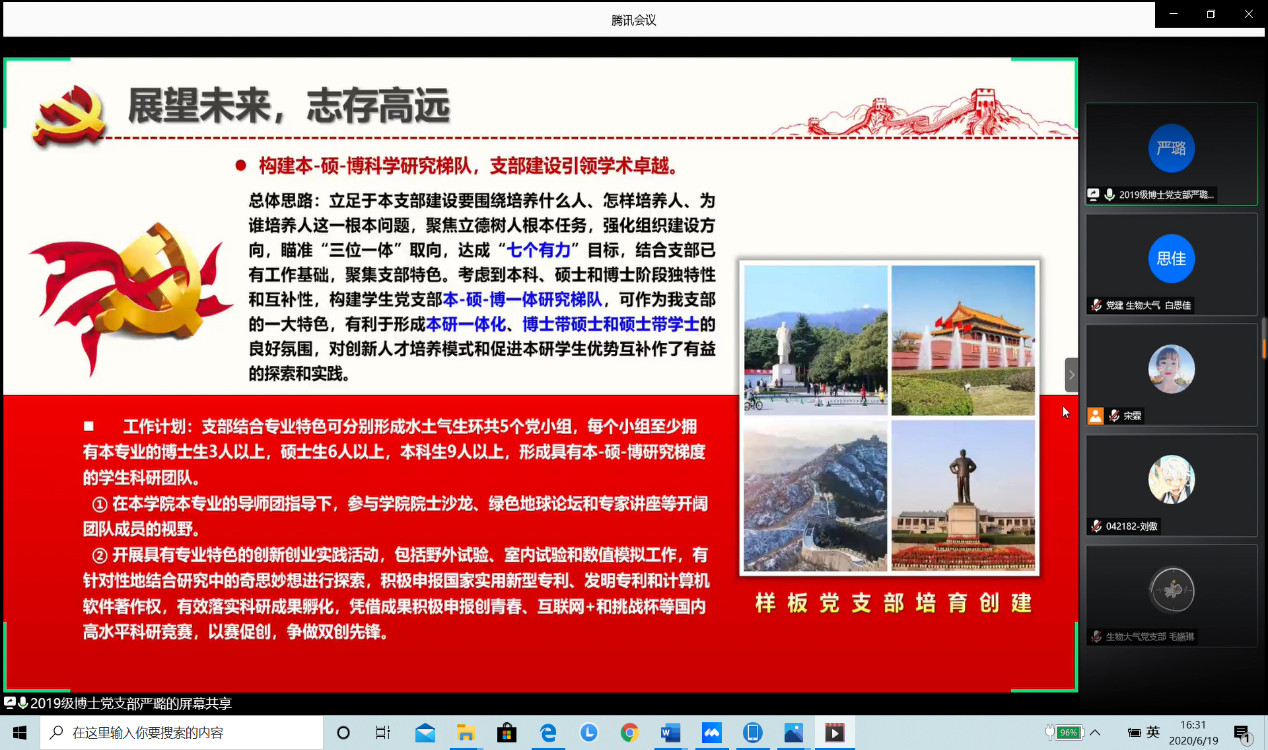Click the name label 党建 生物大气 白思佳
1268x750 pixels.
1149,305
